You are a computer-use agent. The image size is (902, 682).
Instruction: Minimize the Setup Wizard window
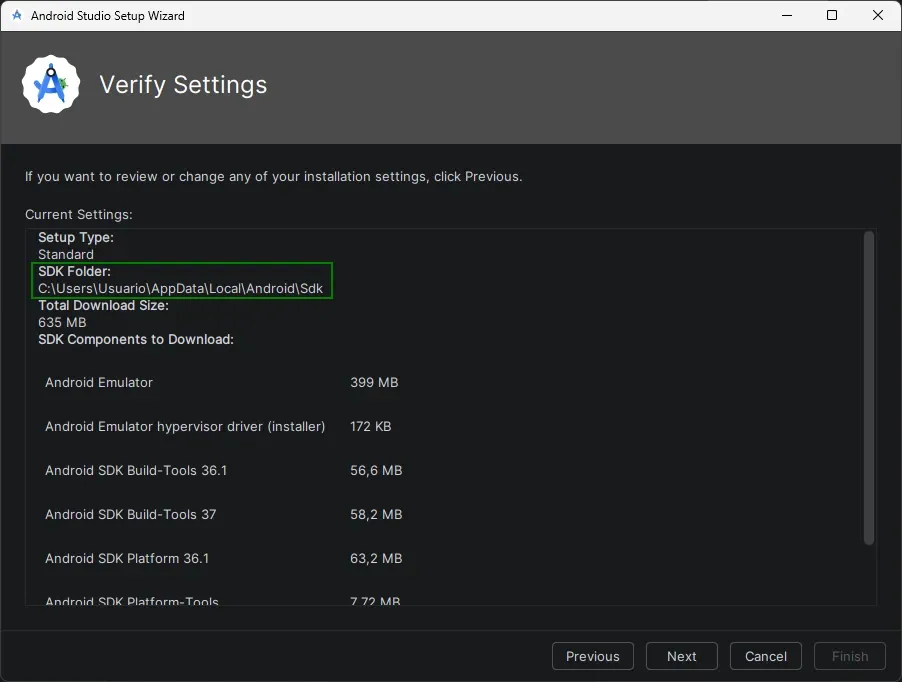(x=787, y=16)
